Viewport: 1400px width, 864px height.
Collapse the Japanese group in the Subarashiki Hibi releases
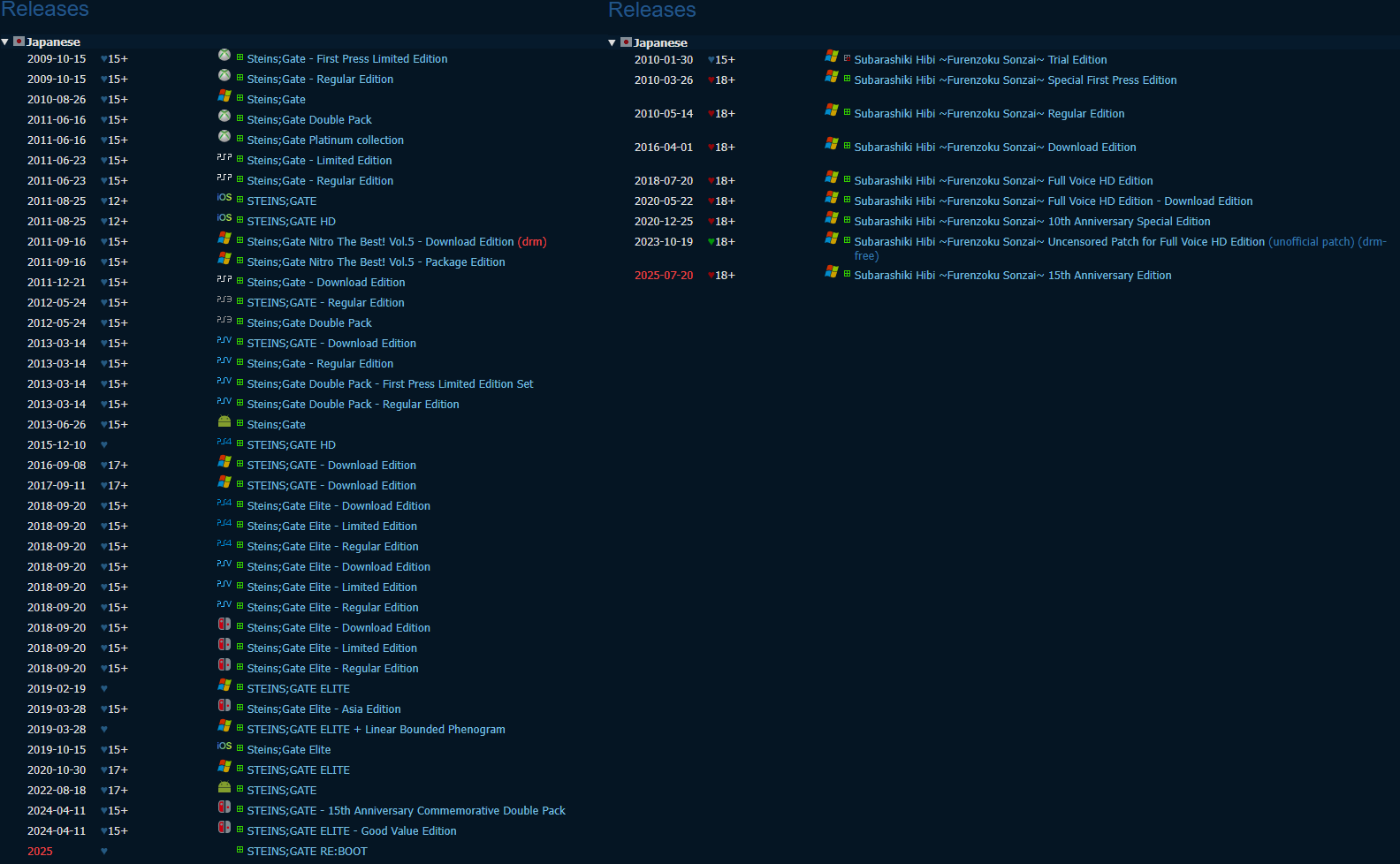coord(612,42)
